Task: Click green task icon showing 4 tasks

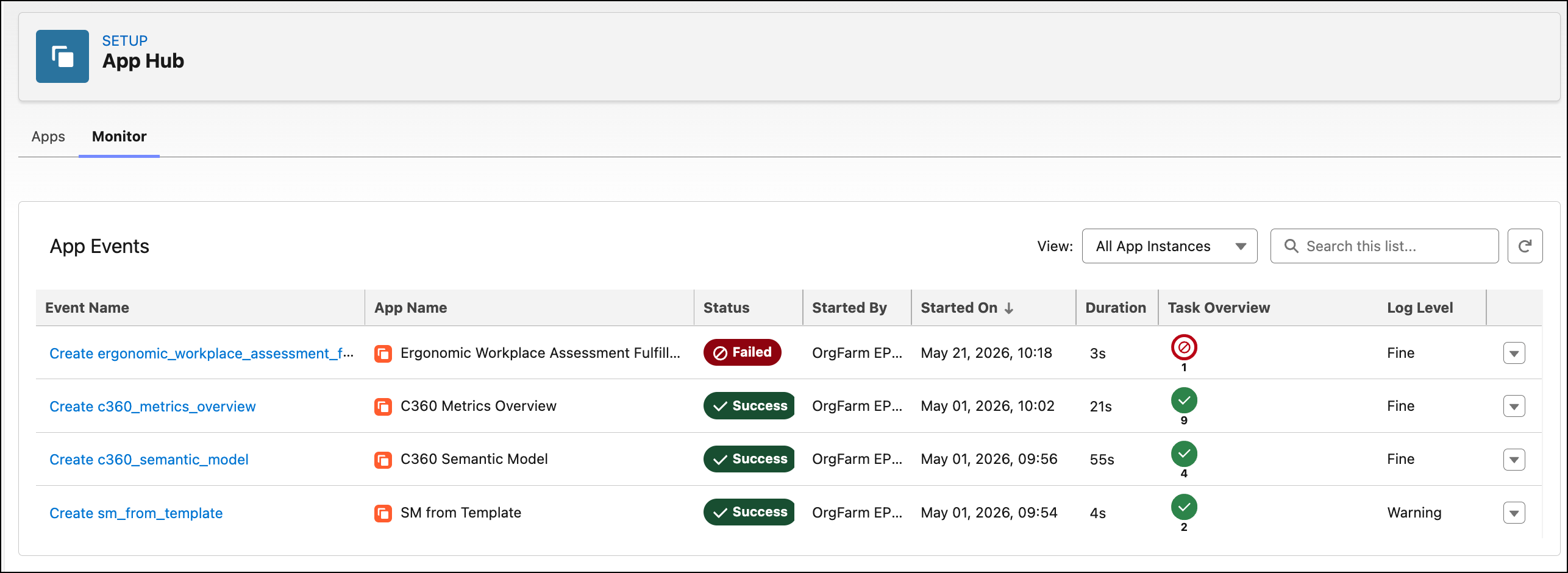Action: (1184, 454)
